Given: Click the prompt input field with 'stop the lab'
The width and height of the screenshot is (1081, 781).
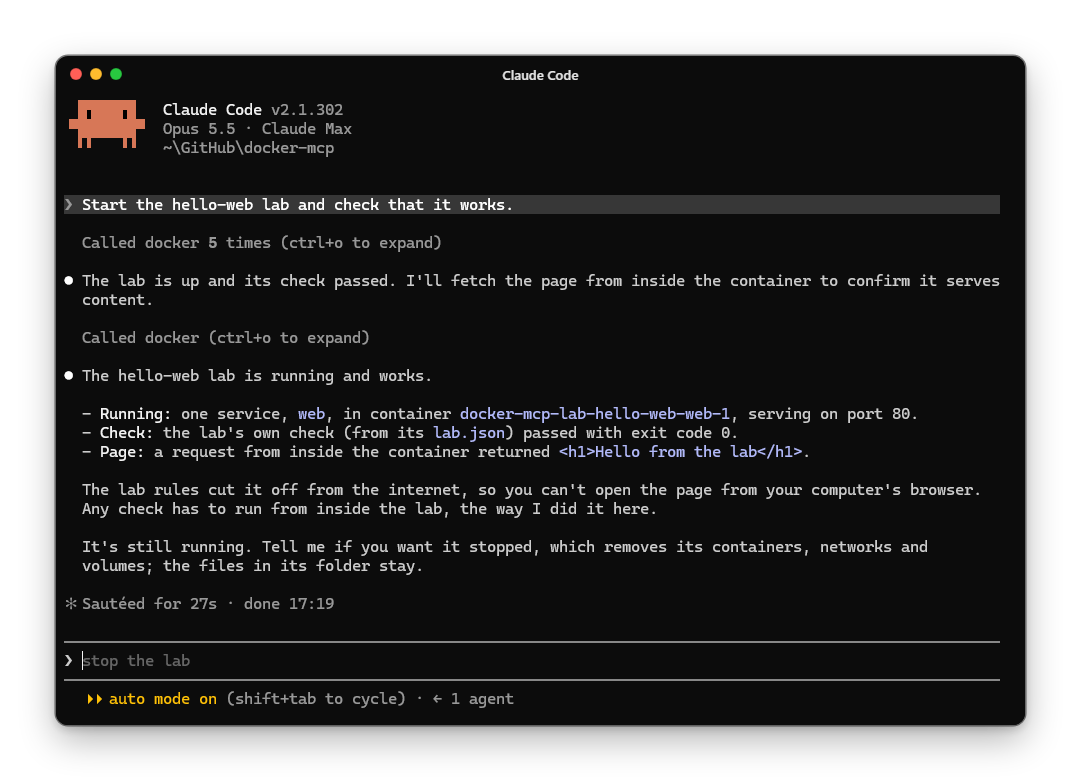Looking at the screenshot, I should click(532, 660).
